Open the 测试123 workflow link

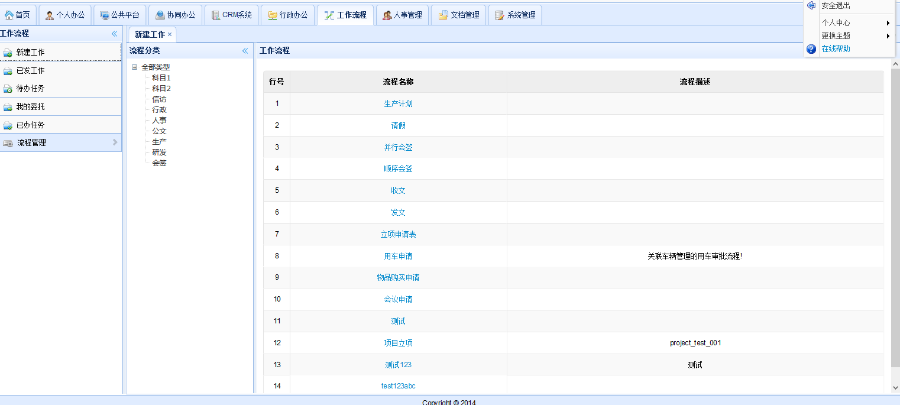pos(398,365)
